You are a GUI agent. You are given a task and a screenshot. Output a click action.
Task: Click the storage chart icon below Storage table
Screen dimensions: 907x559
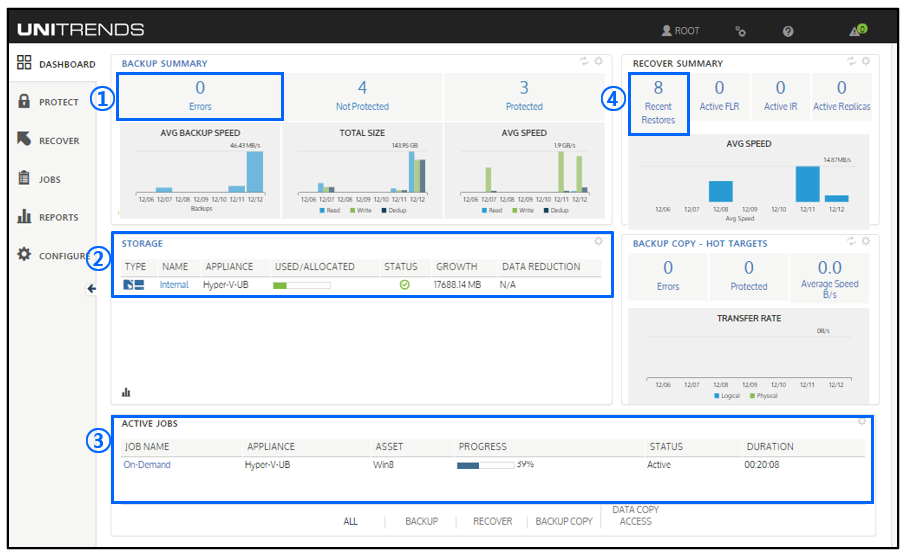(126, 392)
